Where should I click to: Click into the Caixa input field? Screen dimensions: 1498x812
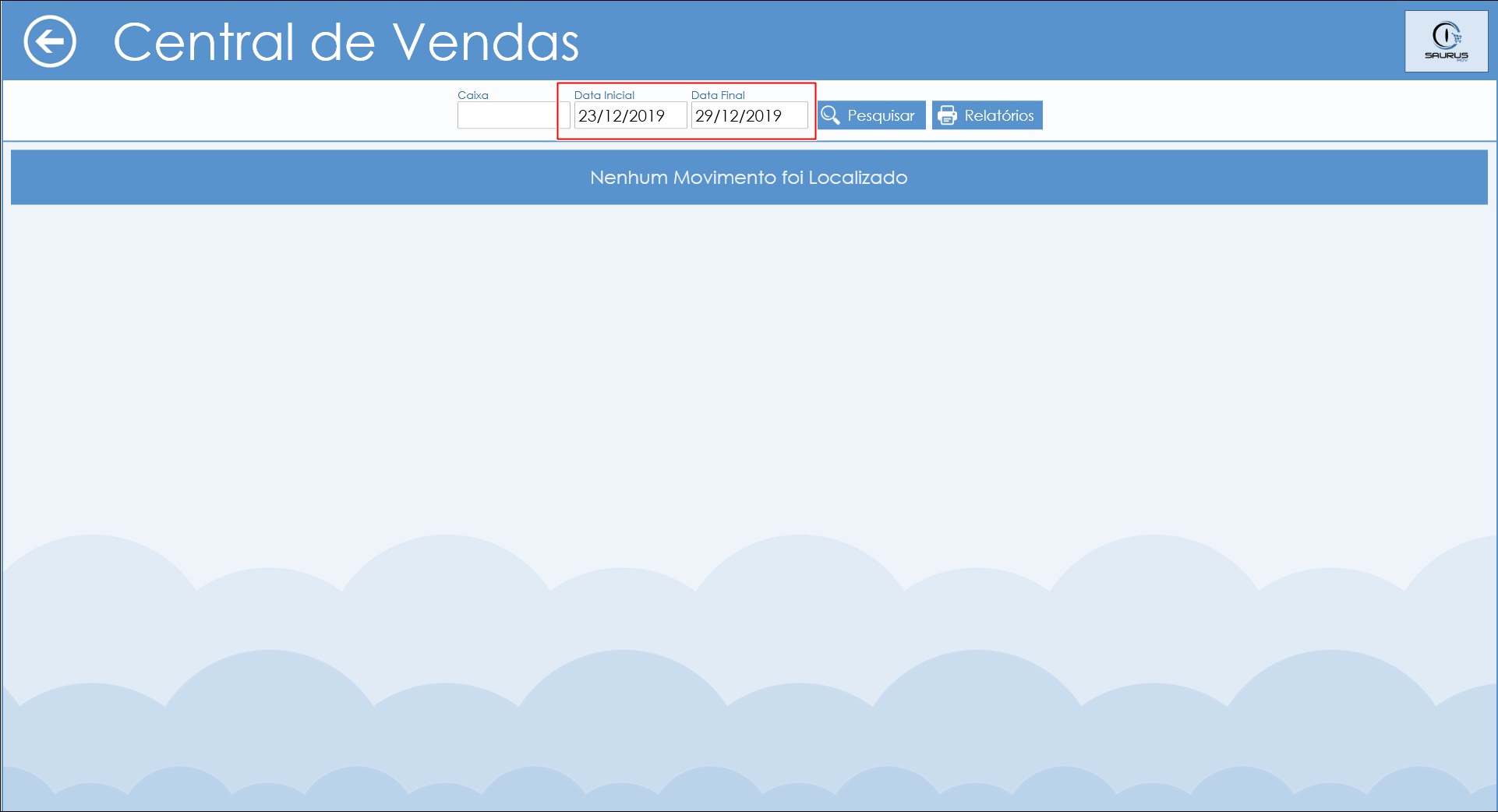pyautogui.click(x=513, y=115)
